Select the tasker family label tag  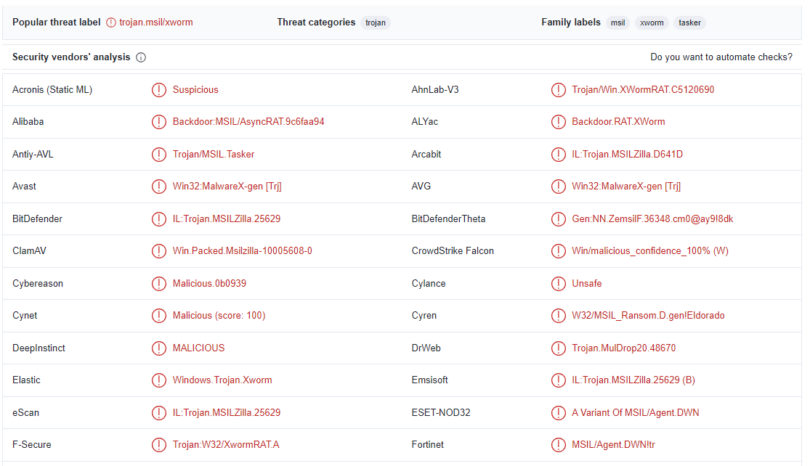click(x=690, y=22)
